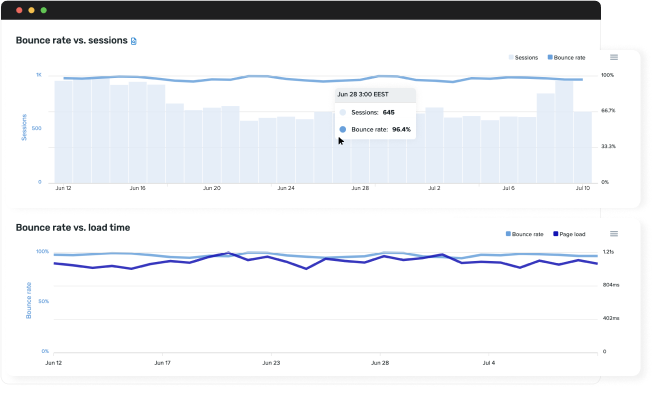Click the Jul 10 axis label
The height and width of the screenshot is (410, 654).
(583, 188)
